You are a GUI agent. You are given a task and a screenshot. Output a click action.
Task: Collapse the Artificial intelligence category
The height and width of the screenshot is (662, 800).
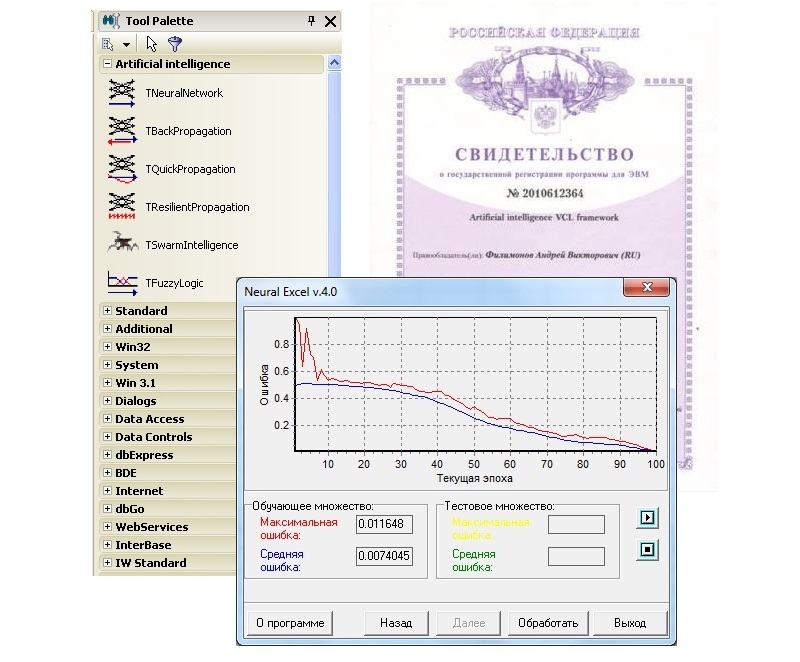point(107,64)
